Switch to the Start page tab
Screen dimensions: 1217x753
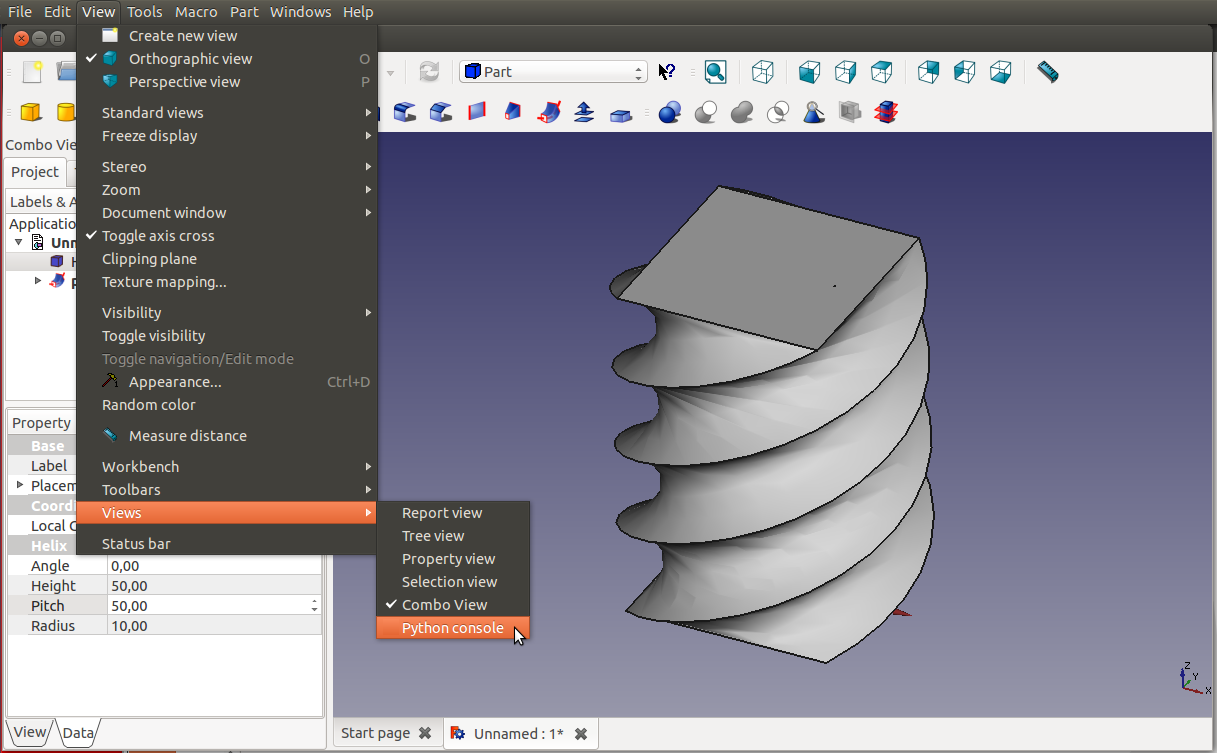tap(375, 733)
